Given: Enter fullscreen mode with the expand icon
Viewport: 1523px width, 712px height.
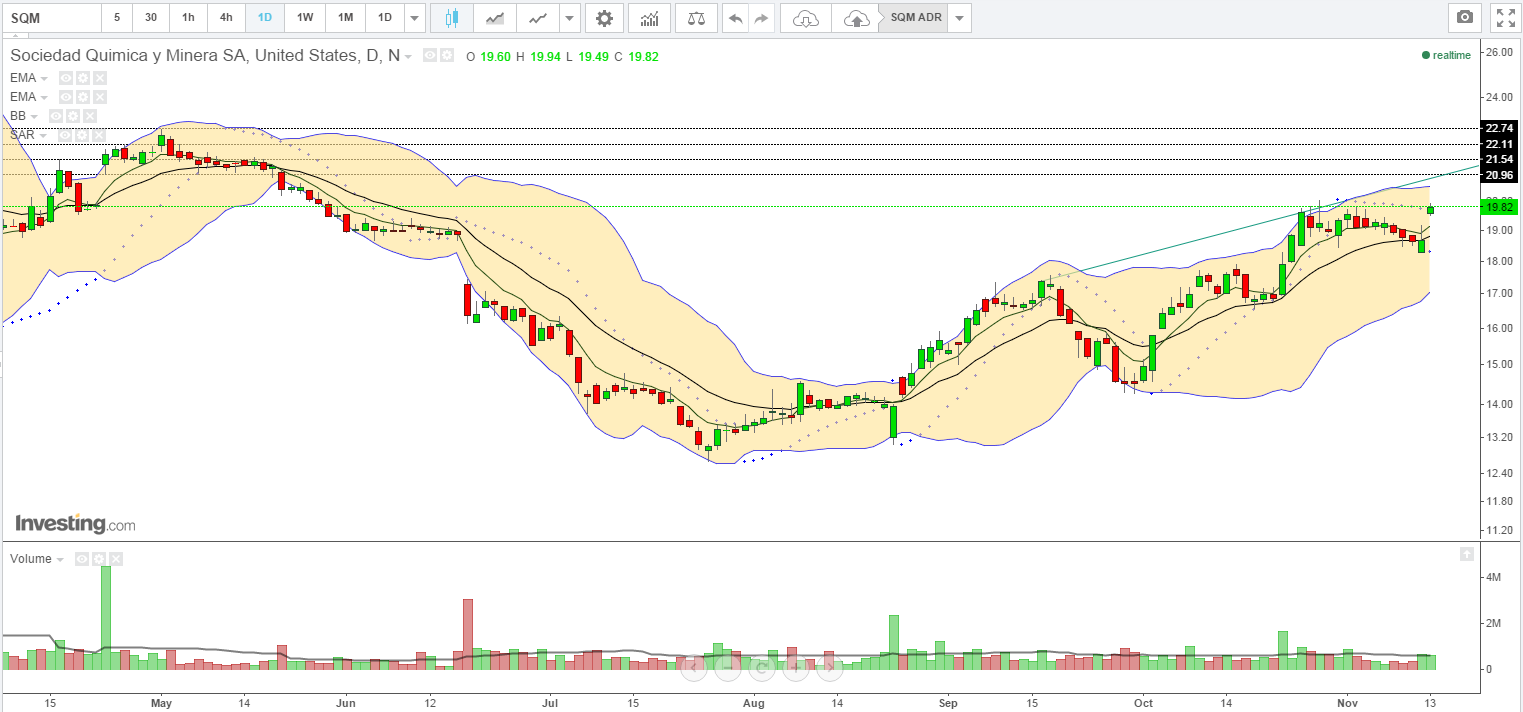Looking at the screenshot, I should pos(1504,18).
